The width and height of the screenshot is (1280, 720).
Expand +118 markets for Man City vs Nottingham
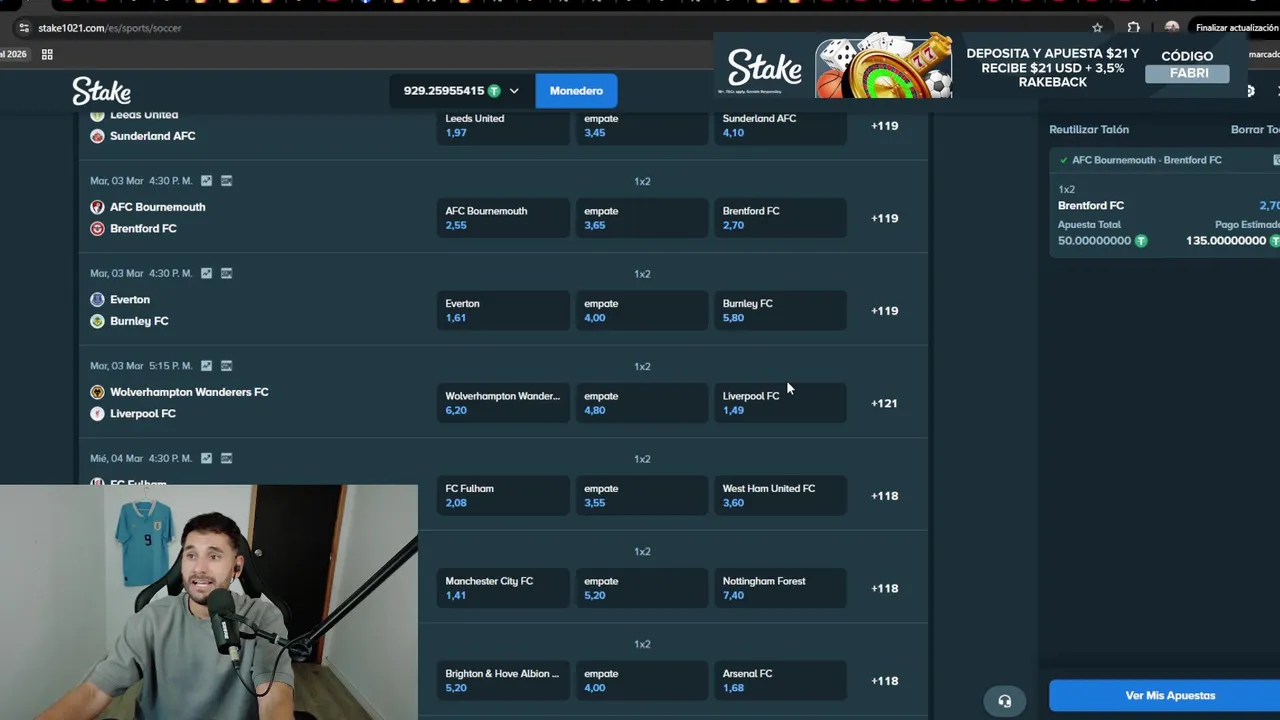[x=884, y=588]
